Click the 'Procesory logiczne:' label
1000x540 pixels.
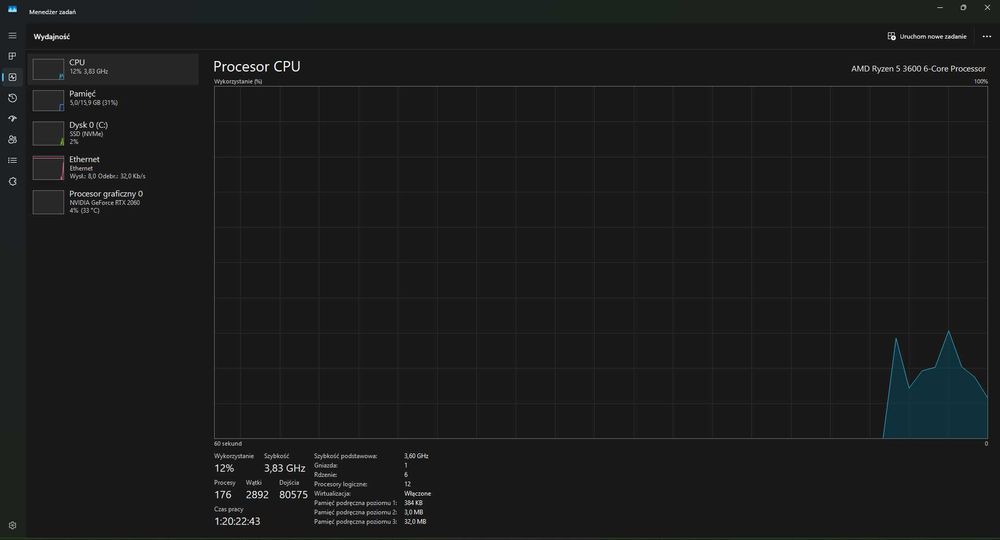pyautogui.click(x=341, y=484)
